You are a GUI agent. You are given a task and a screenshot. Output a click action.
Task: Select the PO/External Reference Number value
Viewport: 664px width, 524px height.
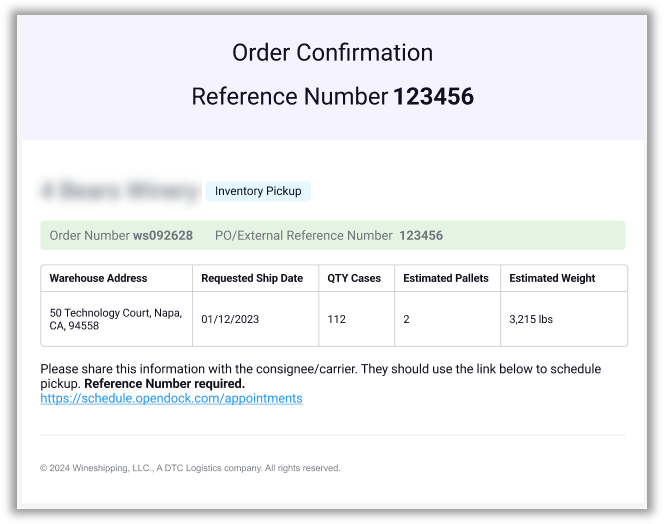click(x=421, y=236)
